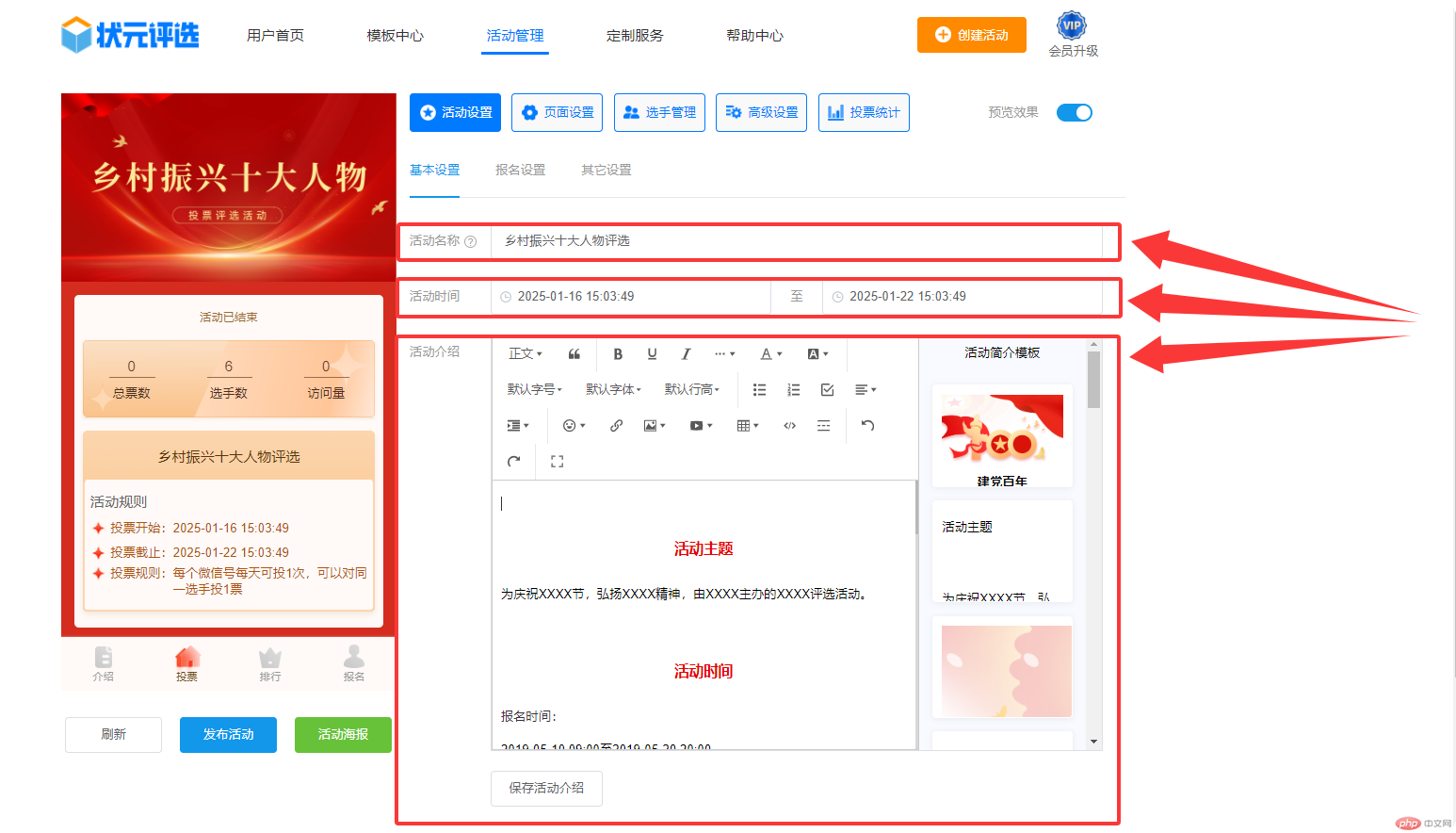Go to 用户首页 in the top navigation

(275, 36)
